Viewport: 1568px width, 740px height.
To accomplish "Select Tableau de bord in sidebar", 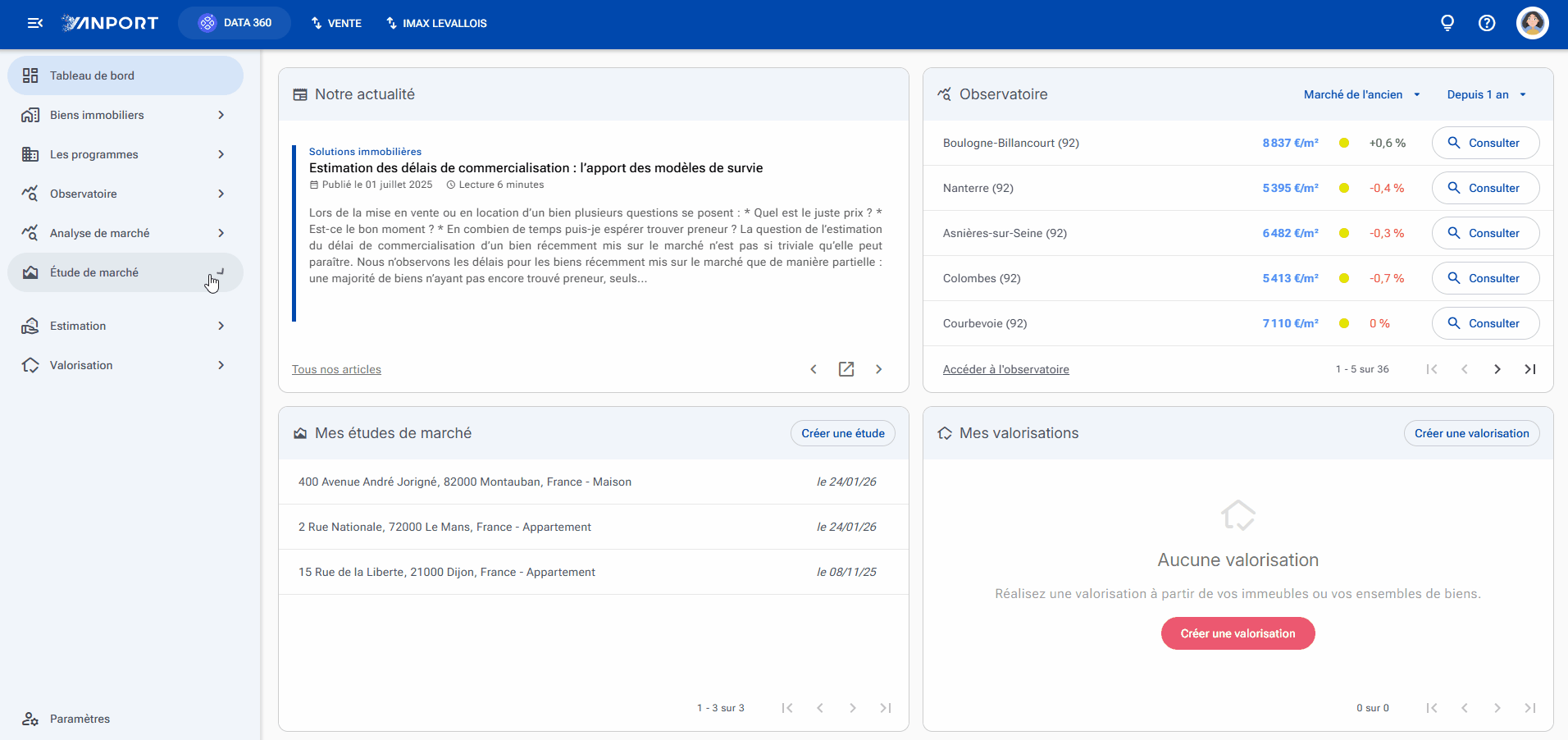I will tap(125, 75).
